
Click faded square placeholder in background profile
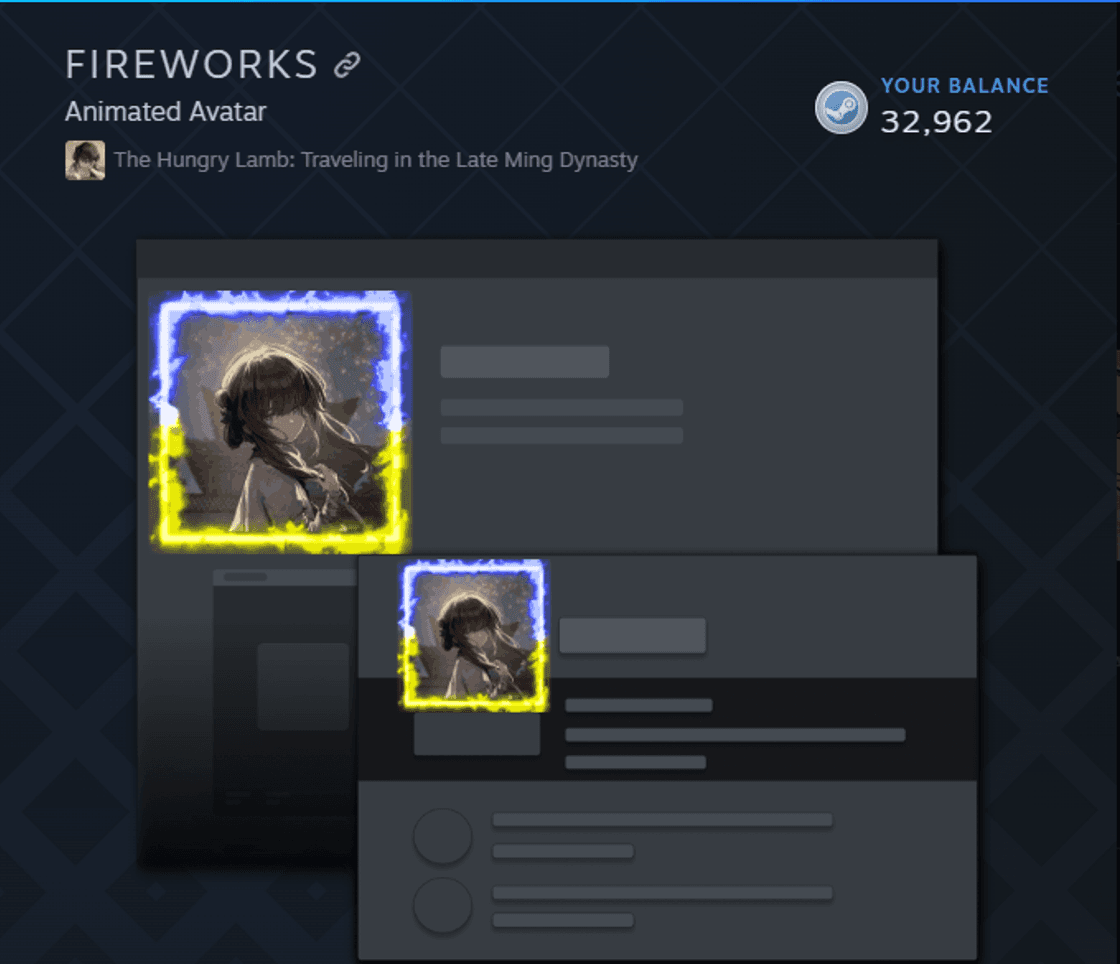point(303,686)
